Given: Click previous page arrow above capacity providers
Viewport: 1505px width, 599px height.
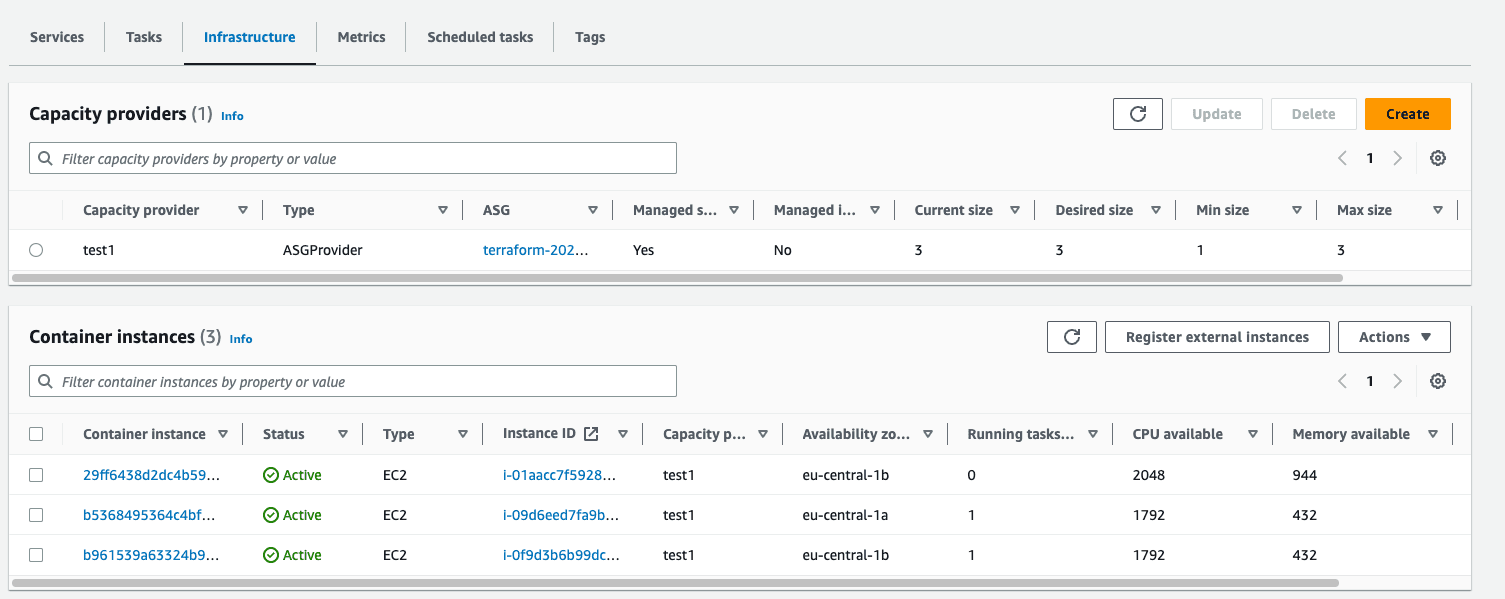Looking at the screenshot, I should 1342,157.
